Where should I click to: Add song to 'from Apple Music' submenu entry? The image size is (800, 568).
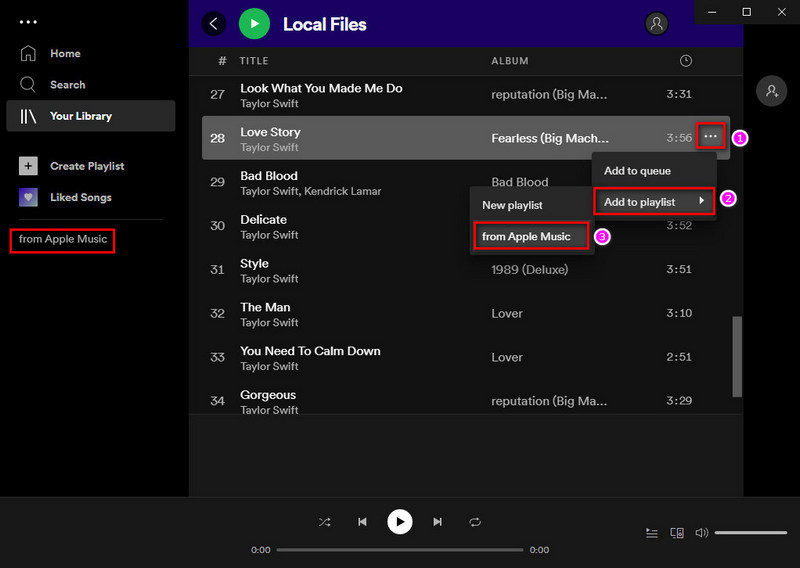(531, 236)
